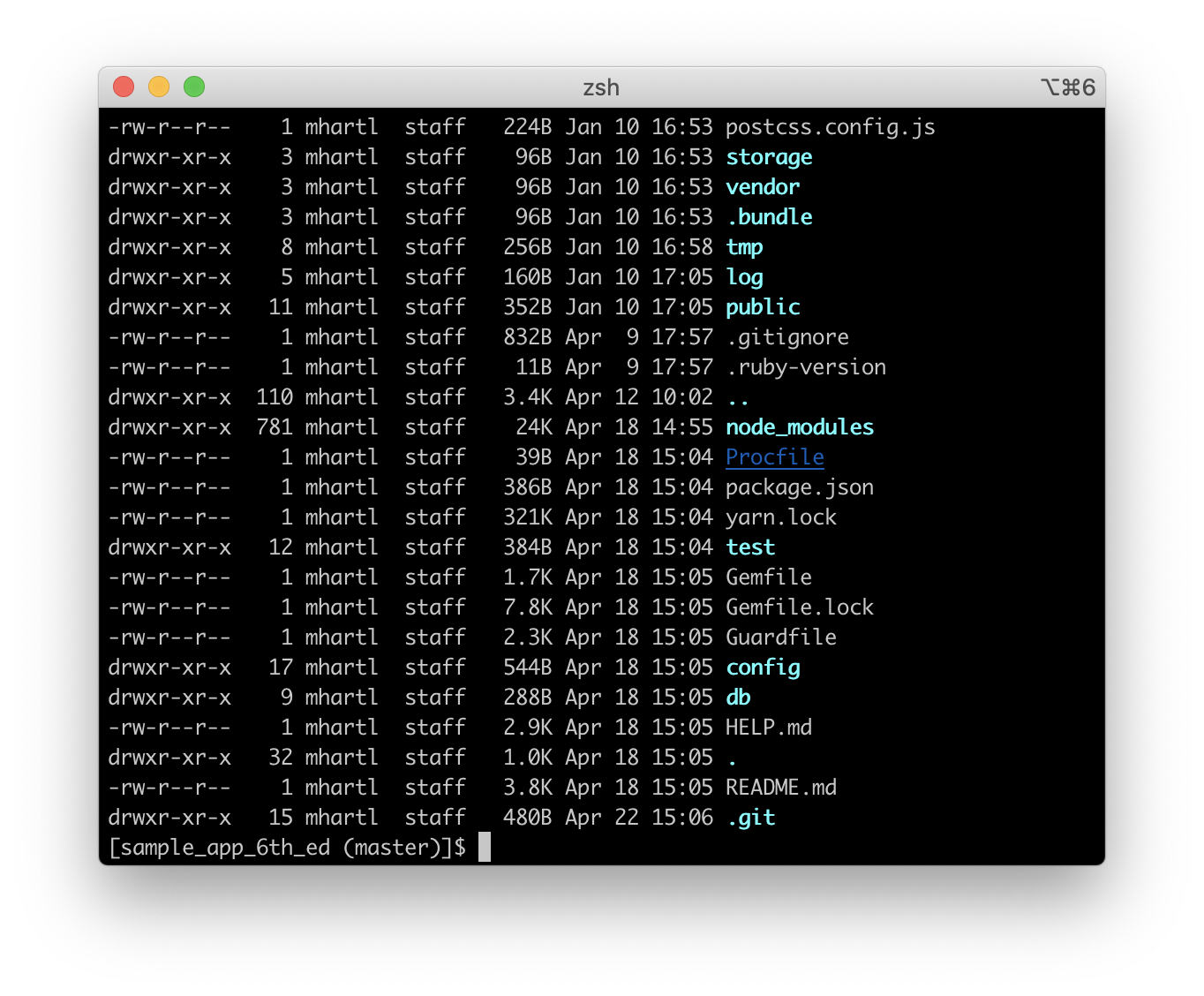
Task: Click the HELP.md file name
Action: 768,728
